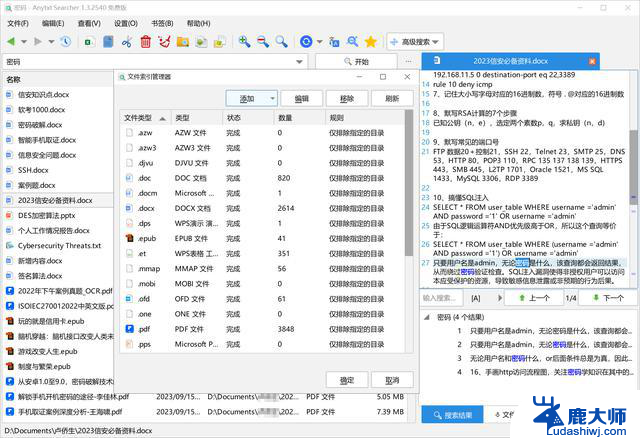The width and height of the screenshot is (640, 438).
Task: Open the 书签(B) menu
Action: pos(162,23)
